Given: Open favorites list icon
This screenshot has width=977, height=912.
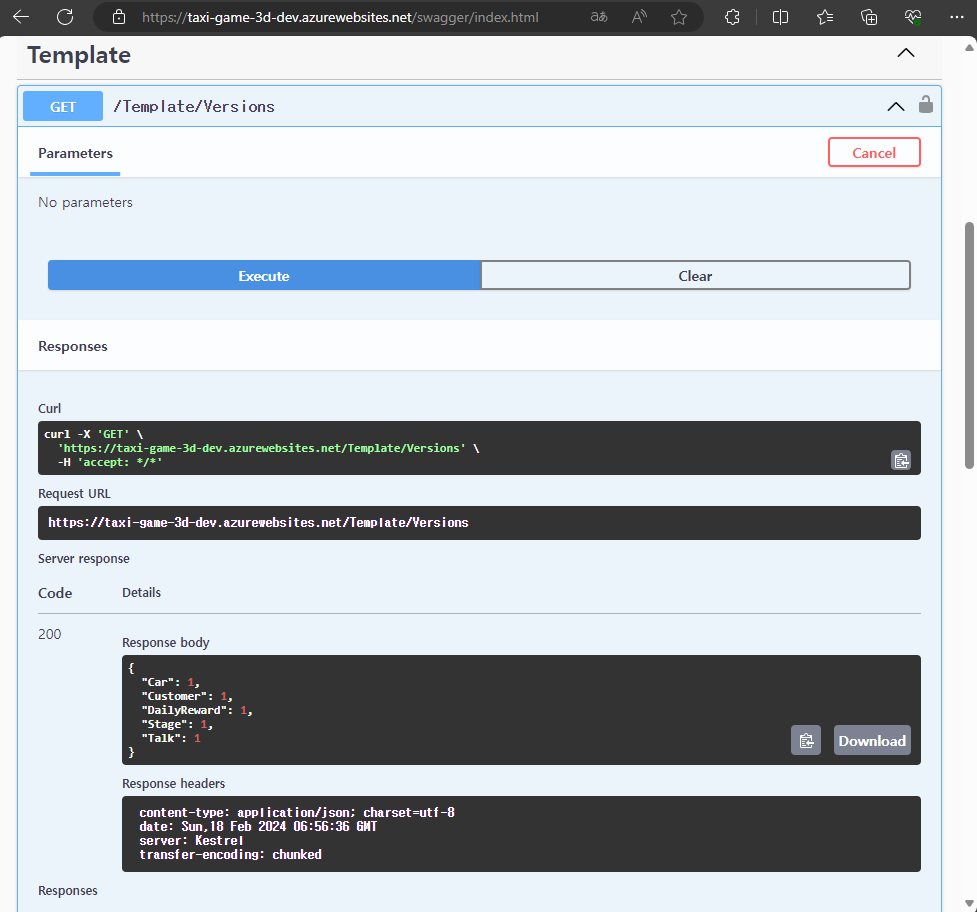Looking at the screenshot, I should [825, 17].
